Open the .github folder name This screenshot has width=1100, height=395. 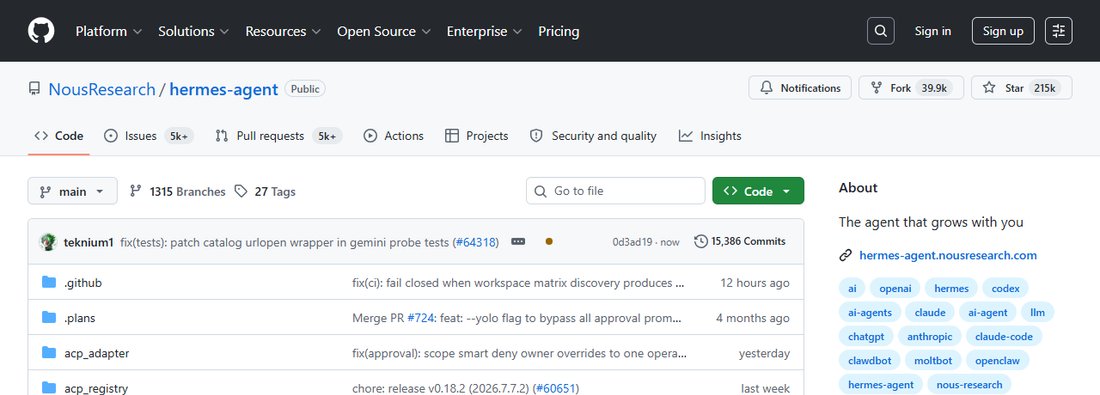click(x=83, y=283)
